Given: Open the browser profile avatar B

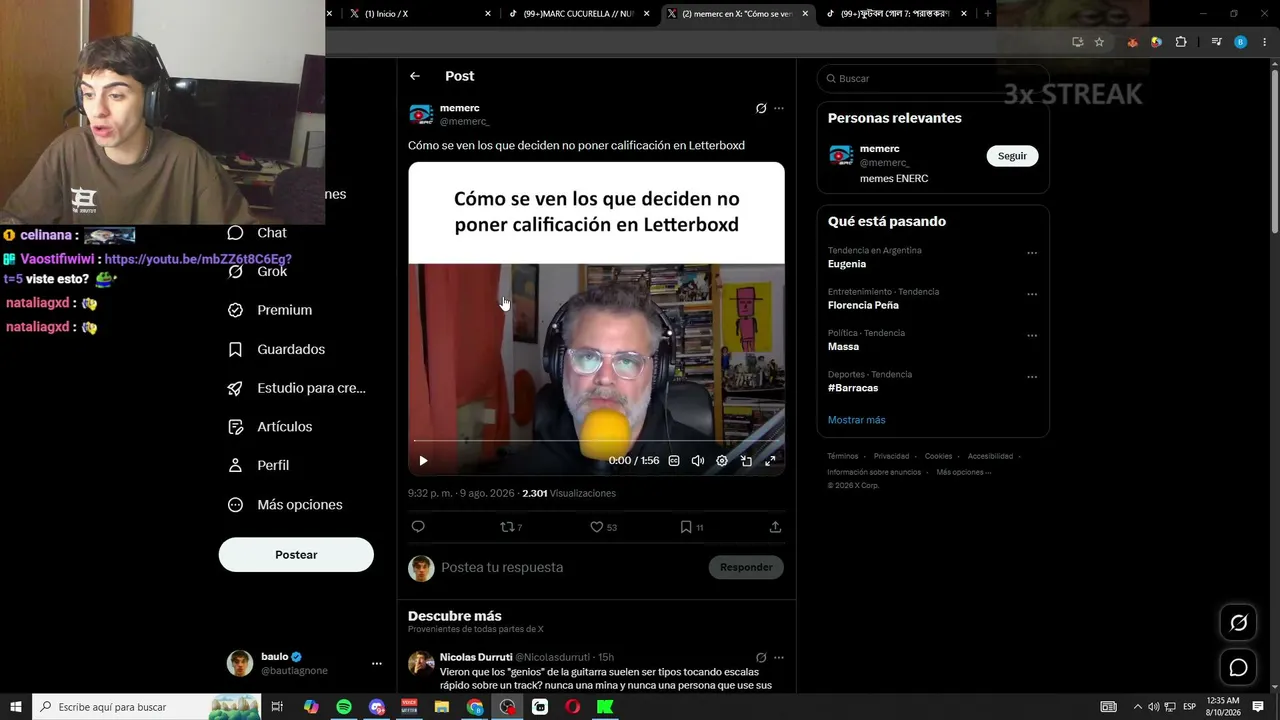Looking at the screenshot, I should pyautogui.click(x=1241, y=42).
